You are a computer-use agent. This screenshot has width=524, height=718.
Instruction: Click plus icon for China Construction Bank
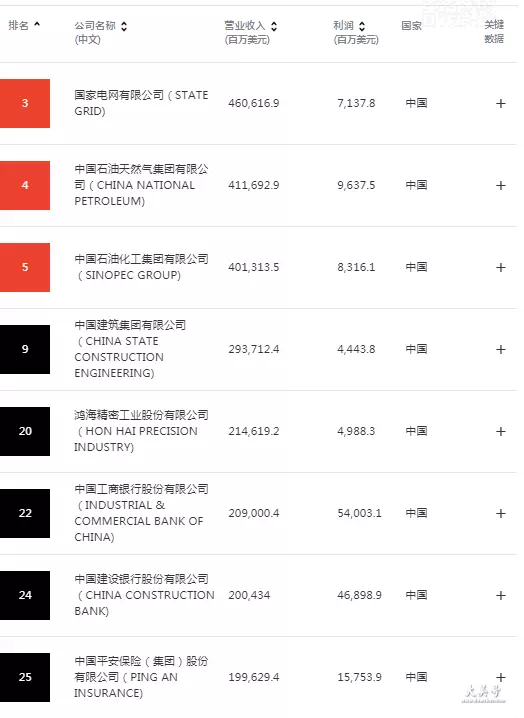click(x=501, y=595)
